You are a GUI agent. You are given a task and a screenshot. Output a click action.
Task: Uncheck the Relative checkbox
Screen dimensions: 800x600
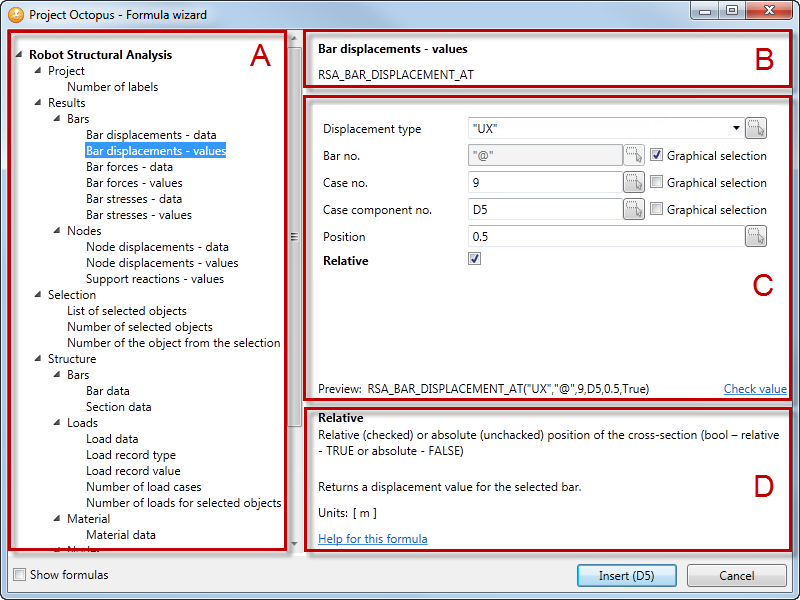(474, 259)
